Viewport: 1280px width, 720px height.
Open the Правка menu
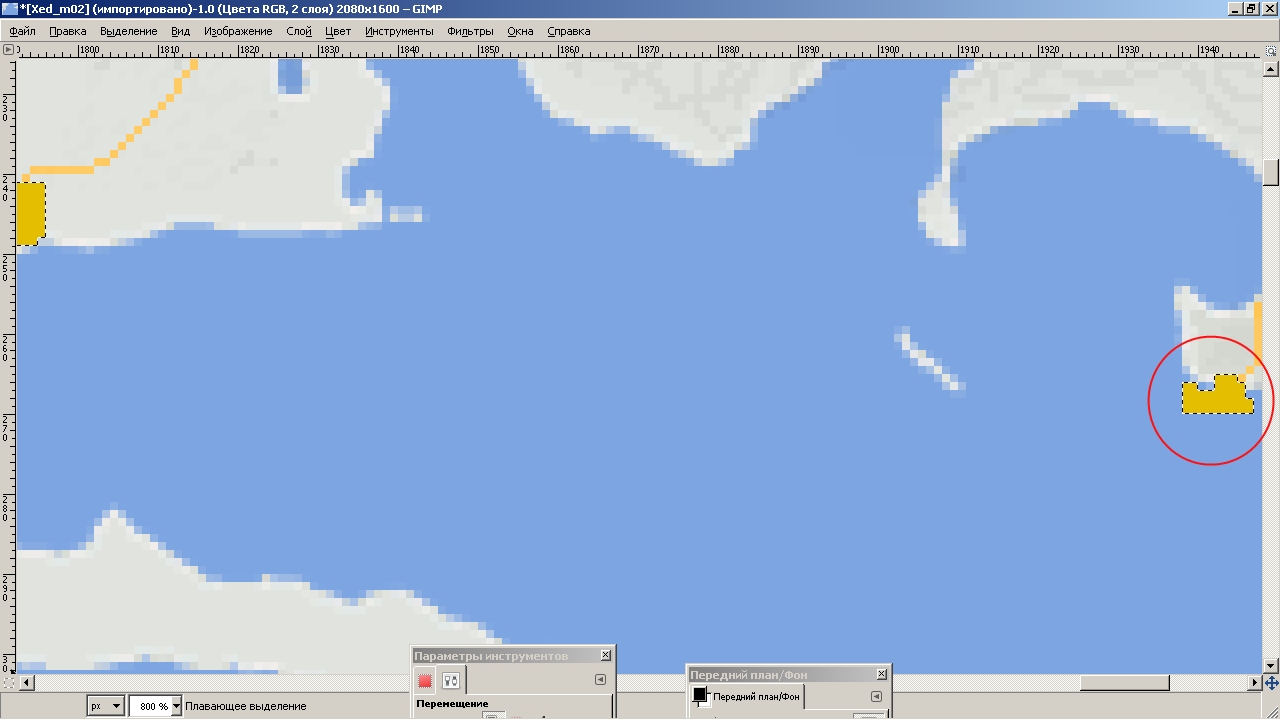pos(68,31)
